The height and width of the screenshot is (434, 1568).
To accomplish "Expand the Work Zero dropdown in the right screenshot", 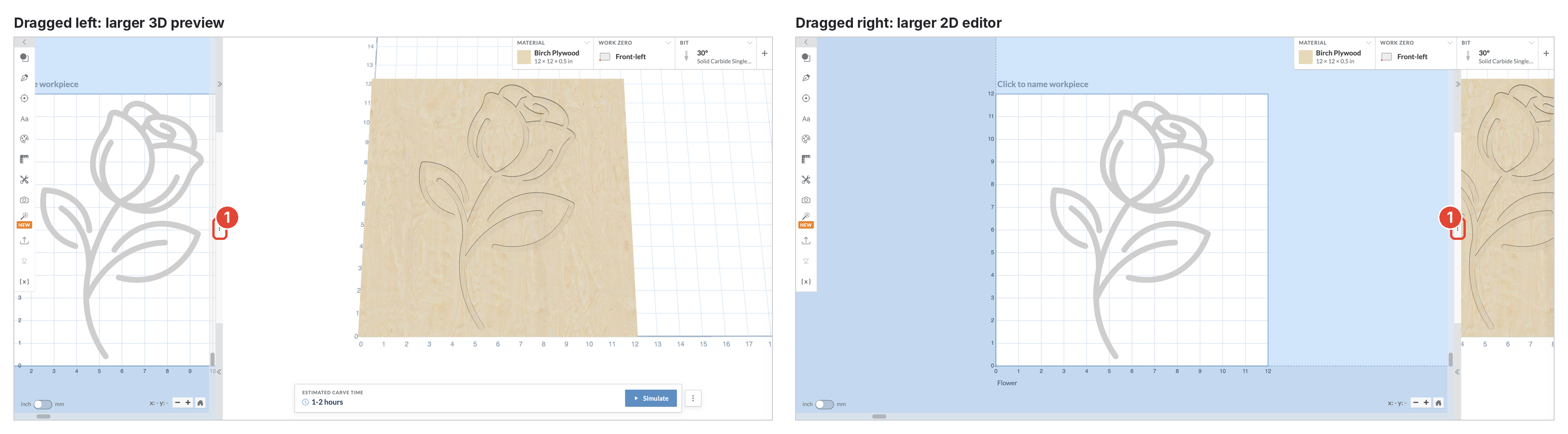I will pos(1450,43).
